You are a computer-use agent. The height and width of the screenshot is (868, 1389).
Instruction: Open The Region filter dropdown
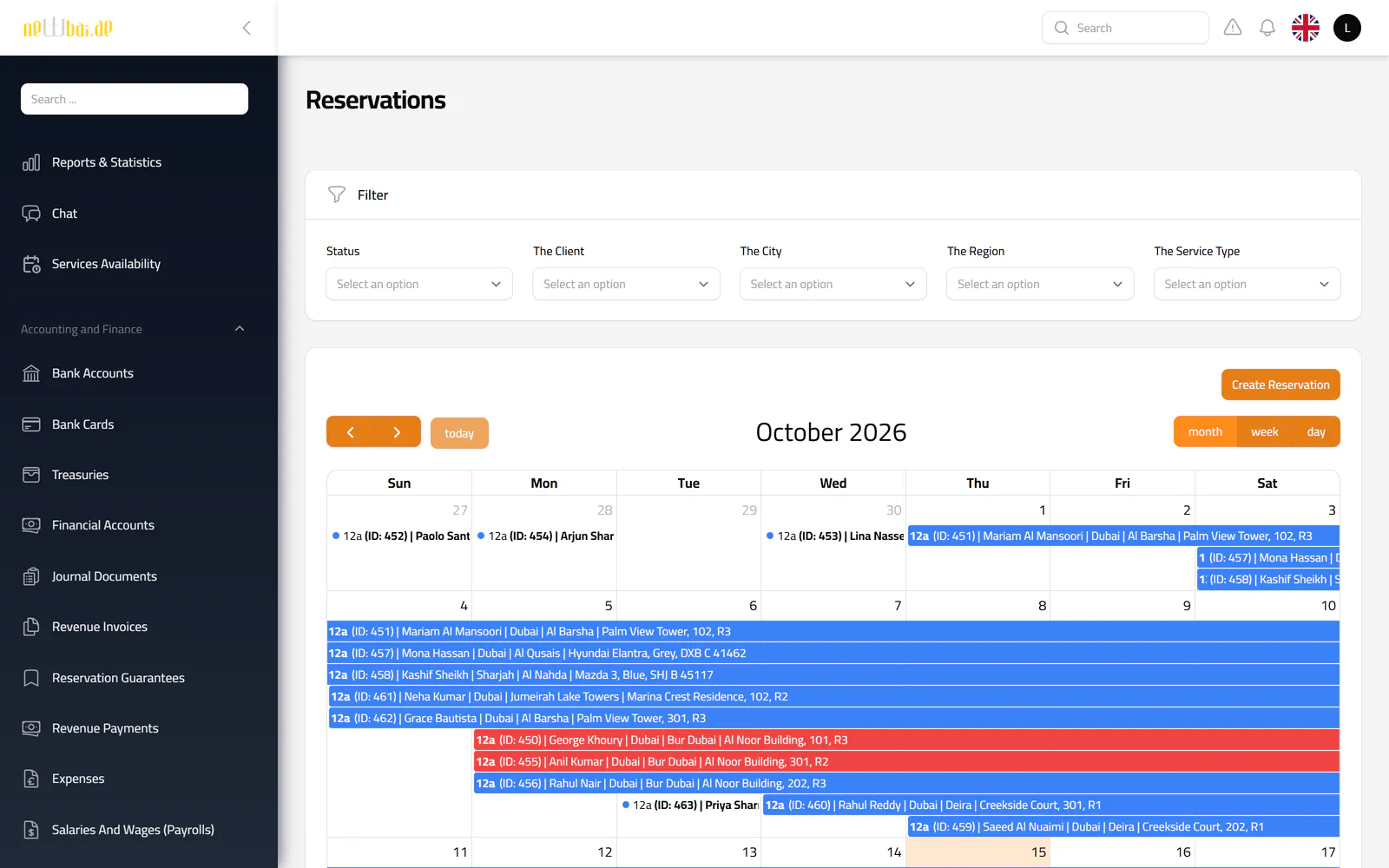point(1040,284)
